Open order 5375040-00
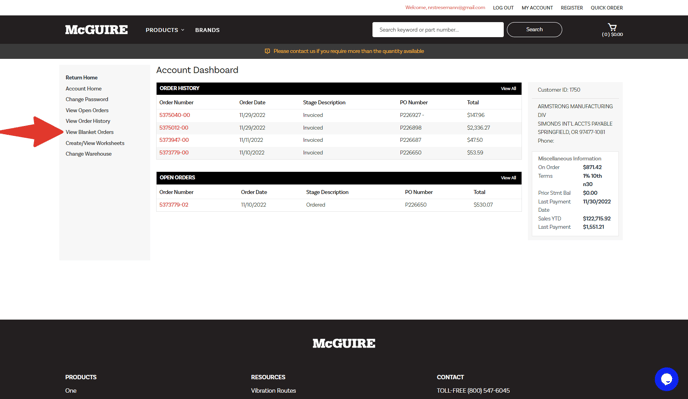The image size is (688, 399). click(x=175, y=115)
